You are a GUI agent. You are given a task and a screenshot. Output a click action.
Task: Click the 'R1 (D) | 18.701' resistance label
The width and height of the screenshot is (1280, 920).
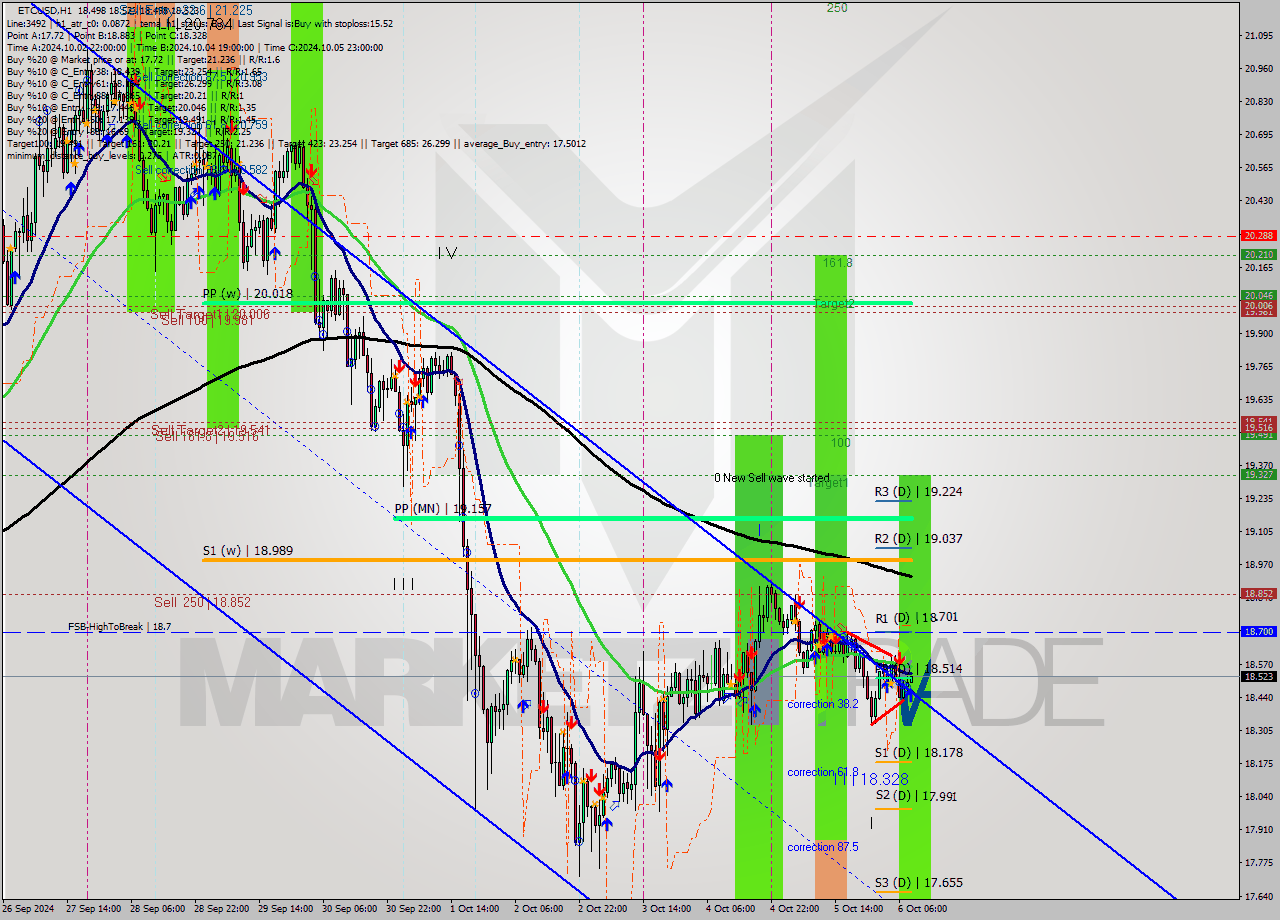[x=916, y=618]
